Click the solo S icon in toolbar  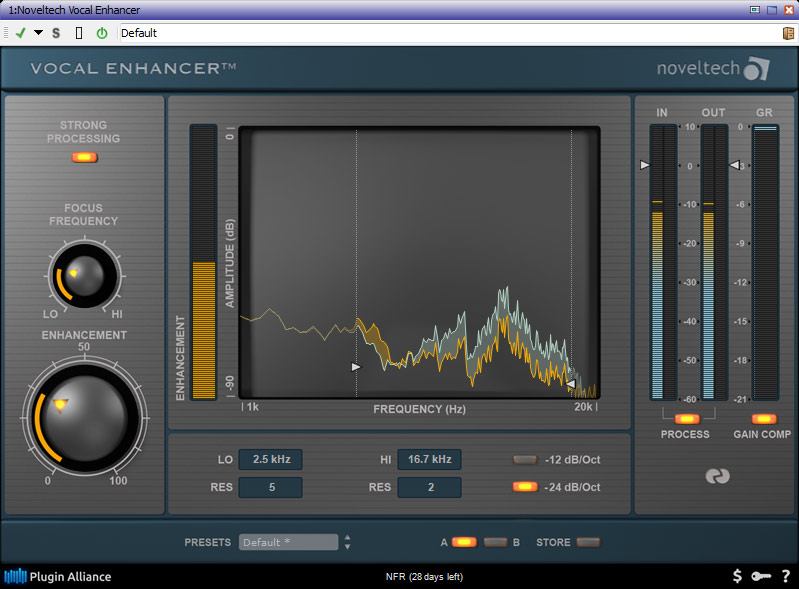tap(56, 33)
